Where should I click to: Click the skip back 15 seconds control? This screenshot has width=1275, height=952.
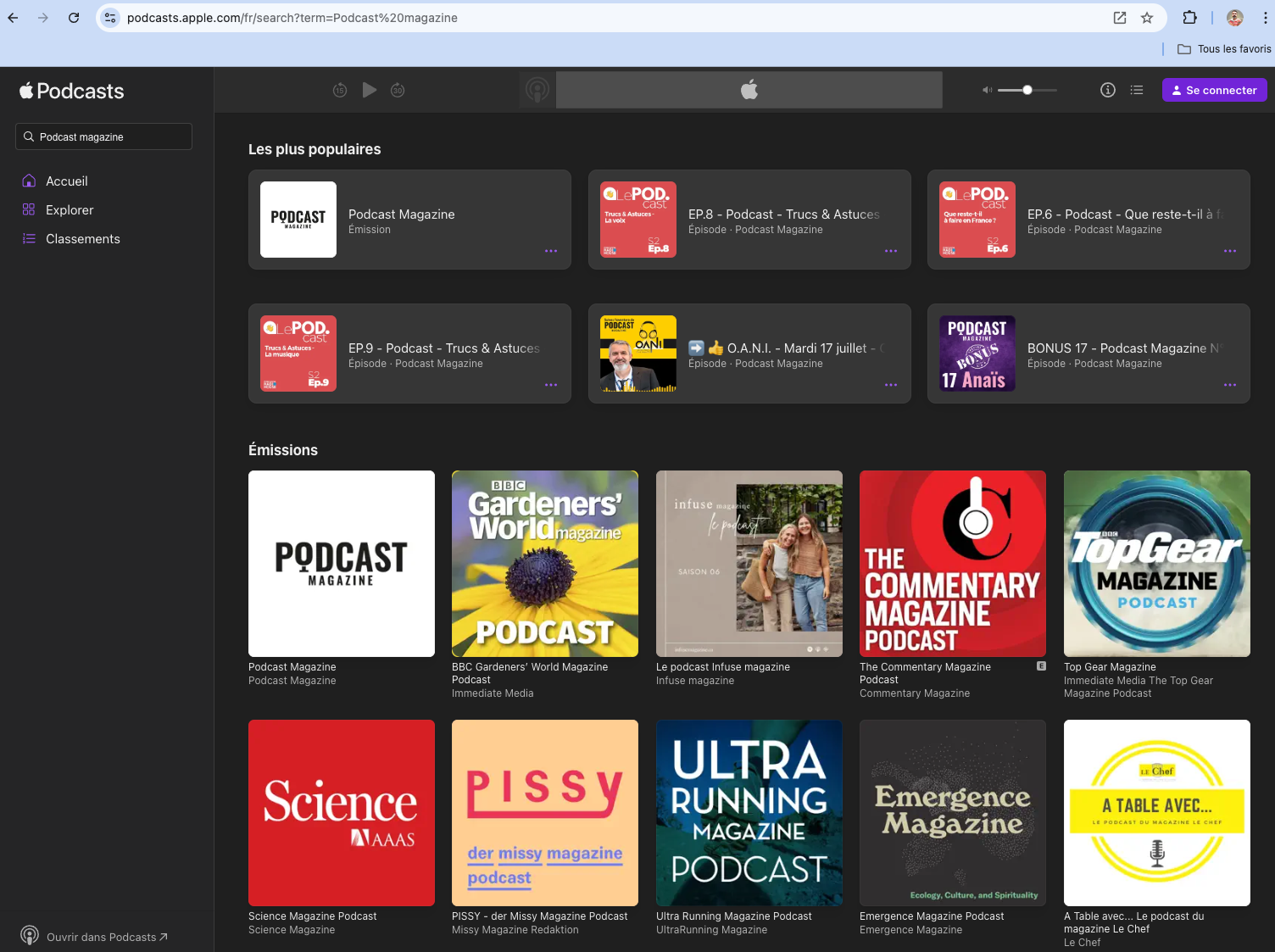[340, 89]
